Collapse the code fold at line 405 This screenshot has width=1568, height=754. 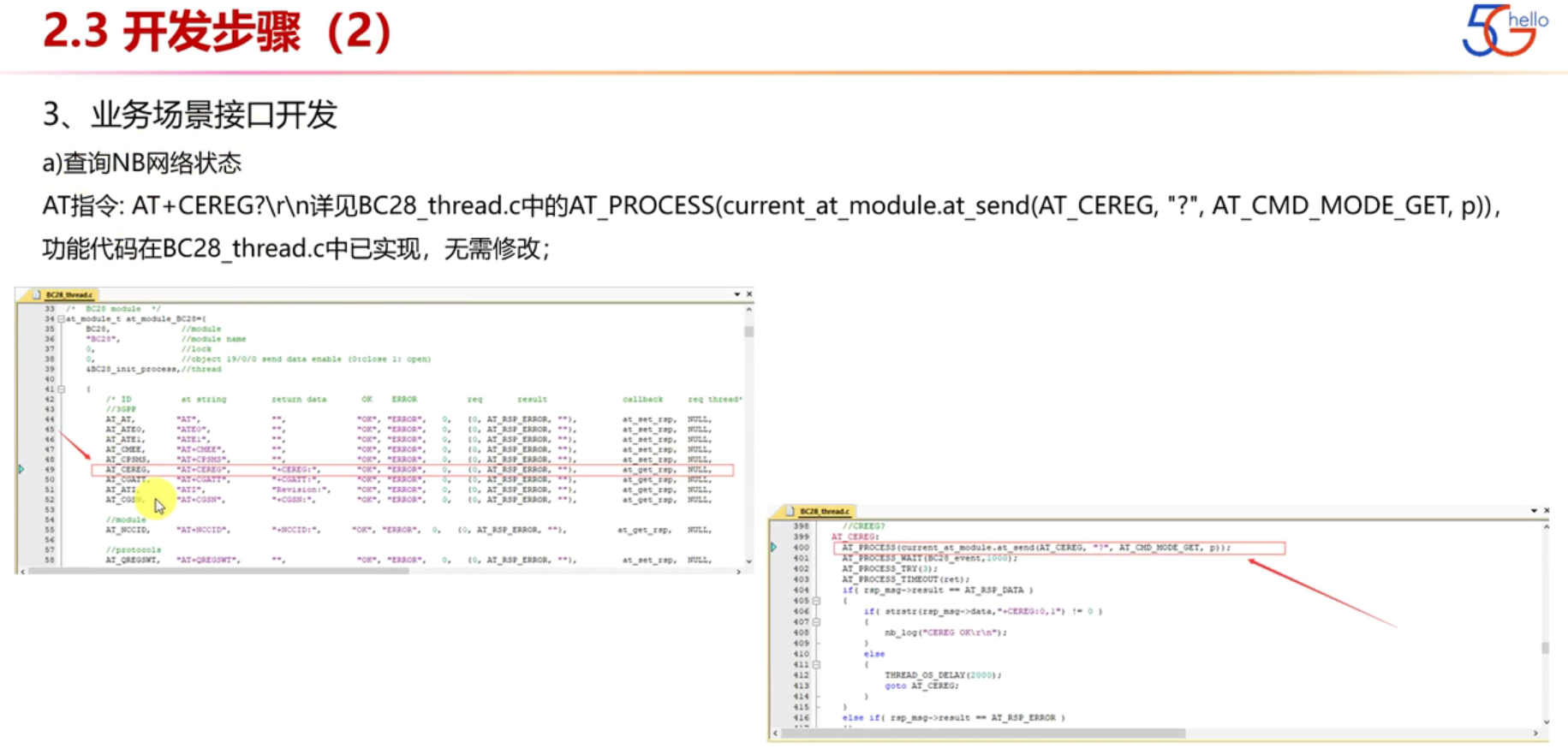click(816, 601)
